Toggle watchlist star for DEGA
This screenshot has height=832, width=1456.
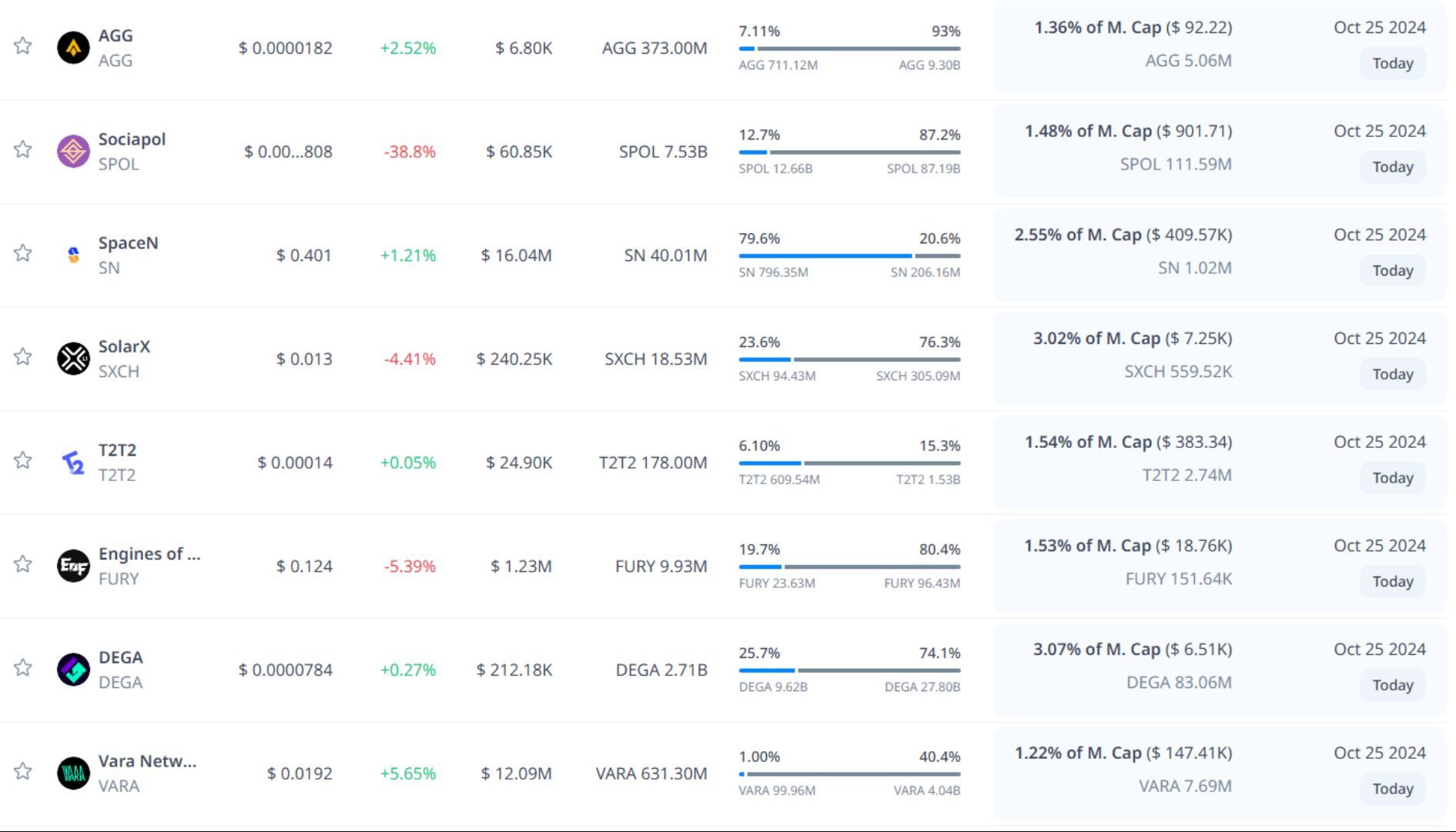(23, 668)
